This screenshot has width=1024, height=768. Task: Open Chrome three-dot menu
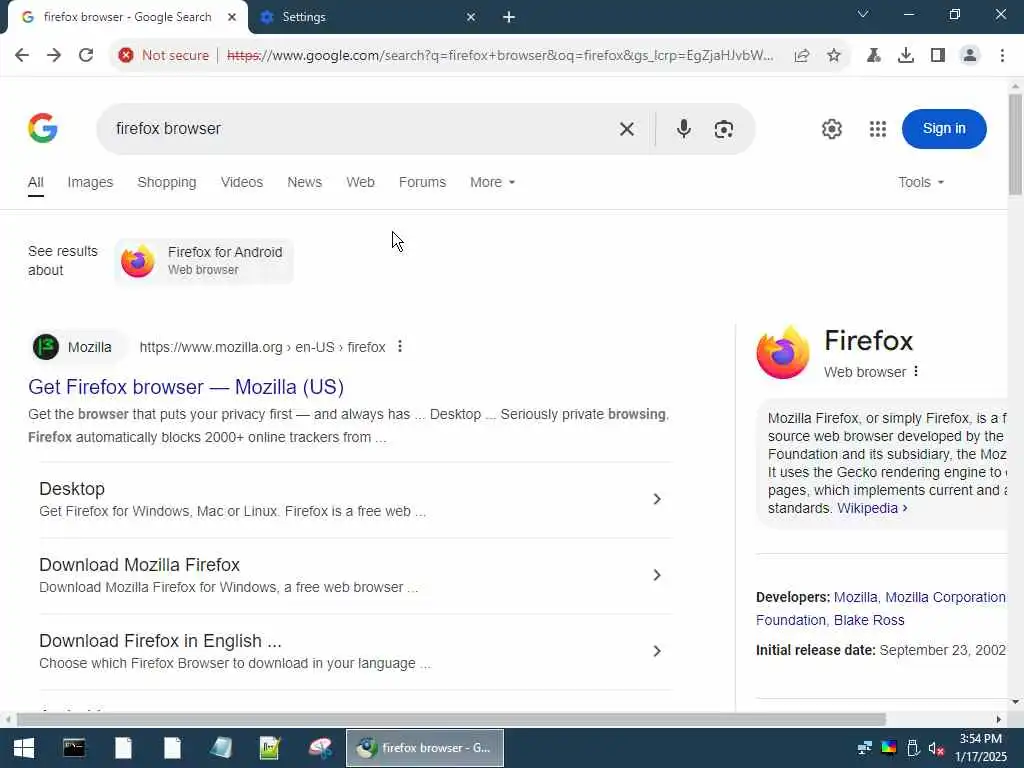(1002, 56)
